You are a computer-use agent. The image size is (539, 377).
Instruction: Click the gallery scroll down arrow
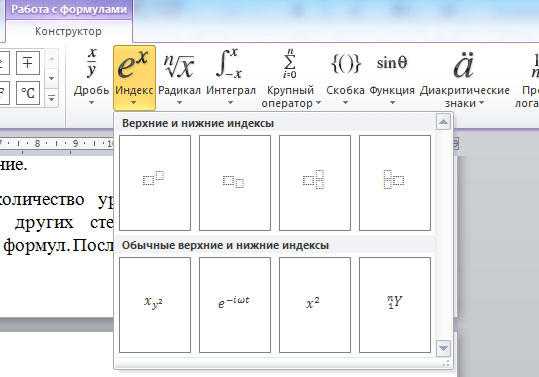(443, 348)
